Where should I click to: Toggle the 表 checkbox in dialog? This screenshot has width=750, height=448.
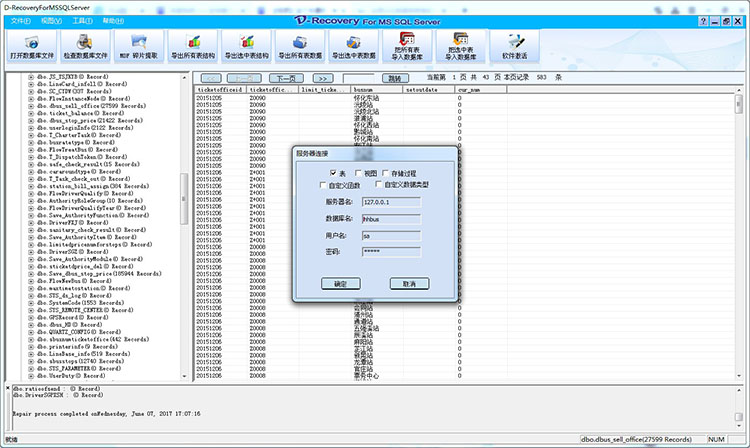(x=333, y=173)
